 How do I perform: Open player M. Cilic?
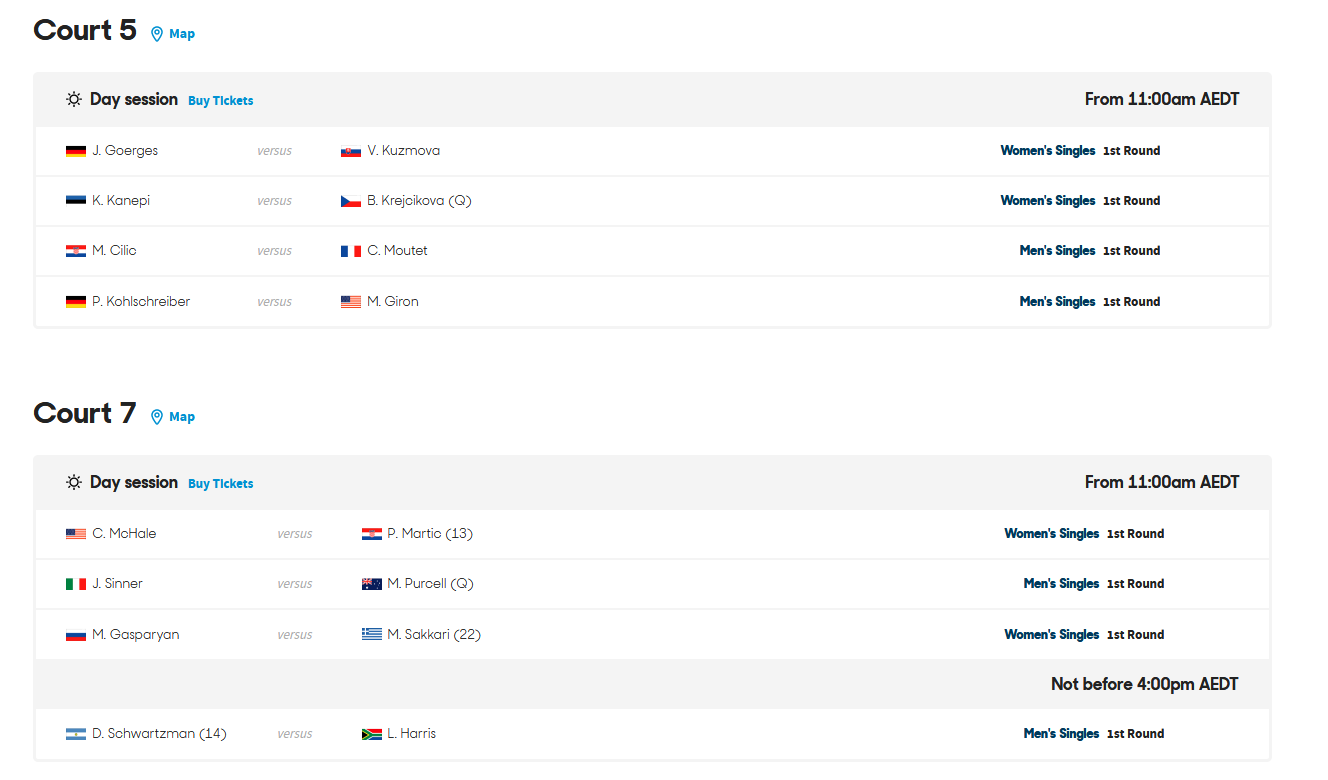[114, 251]
